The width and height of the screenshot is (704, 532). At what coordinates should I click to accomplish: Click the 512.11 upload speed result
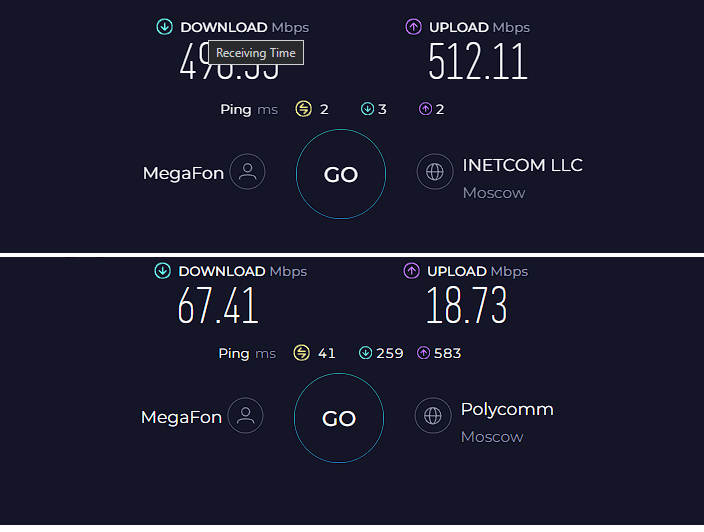point(478,62)
